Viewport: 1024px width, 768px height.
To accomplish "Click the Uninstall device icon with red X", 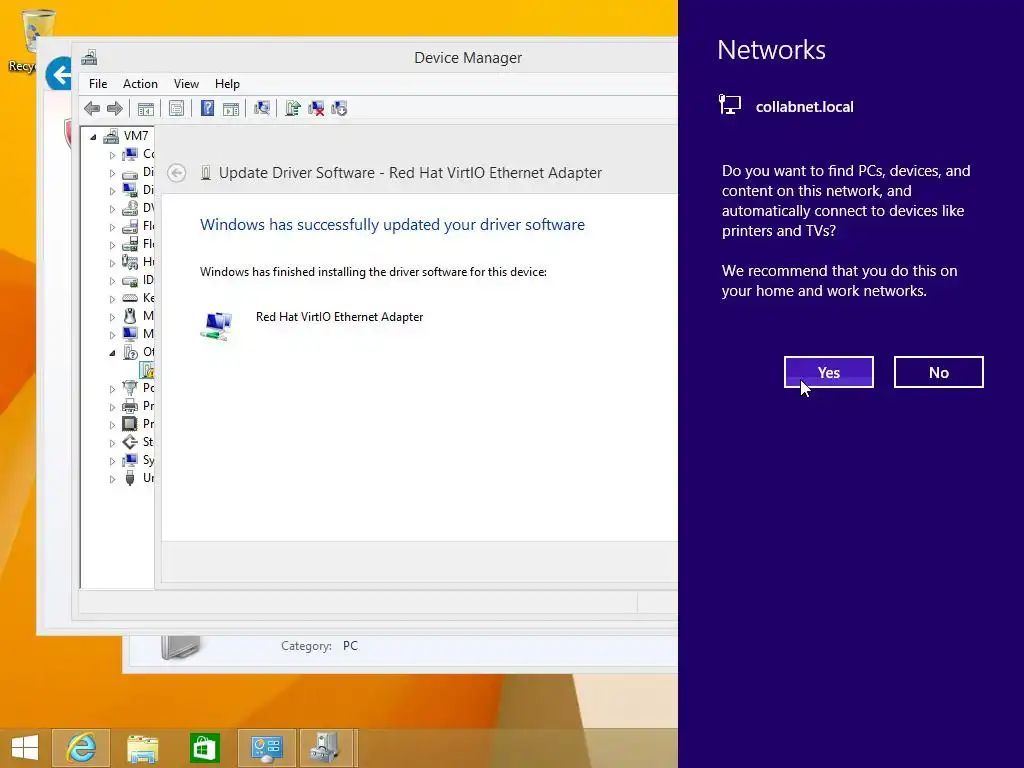I will (316, 108).
